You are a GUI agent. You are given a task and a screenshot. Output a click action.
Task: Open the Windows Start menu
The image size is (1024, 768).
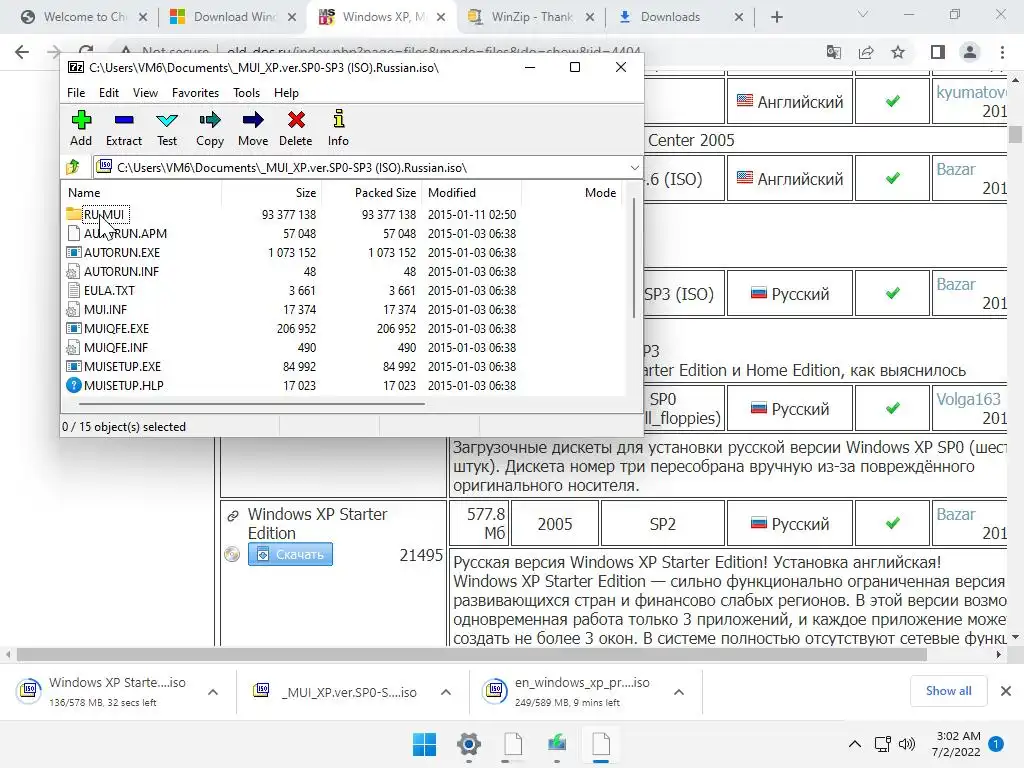(424, 744)
